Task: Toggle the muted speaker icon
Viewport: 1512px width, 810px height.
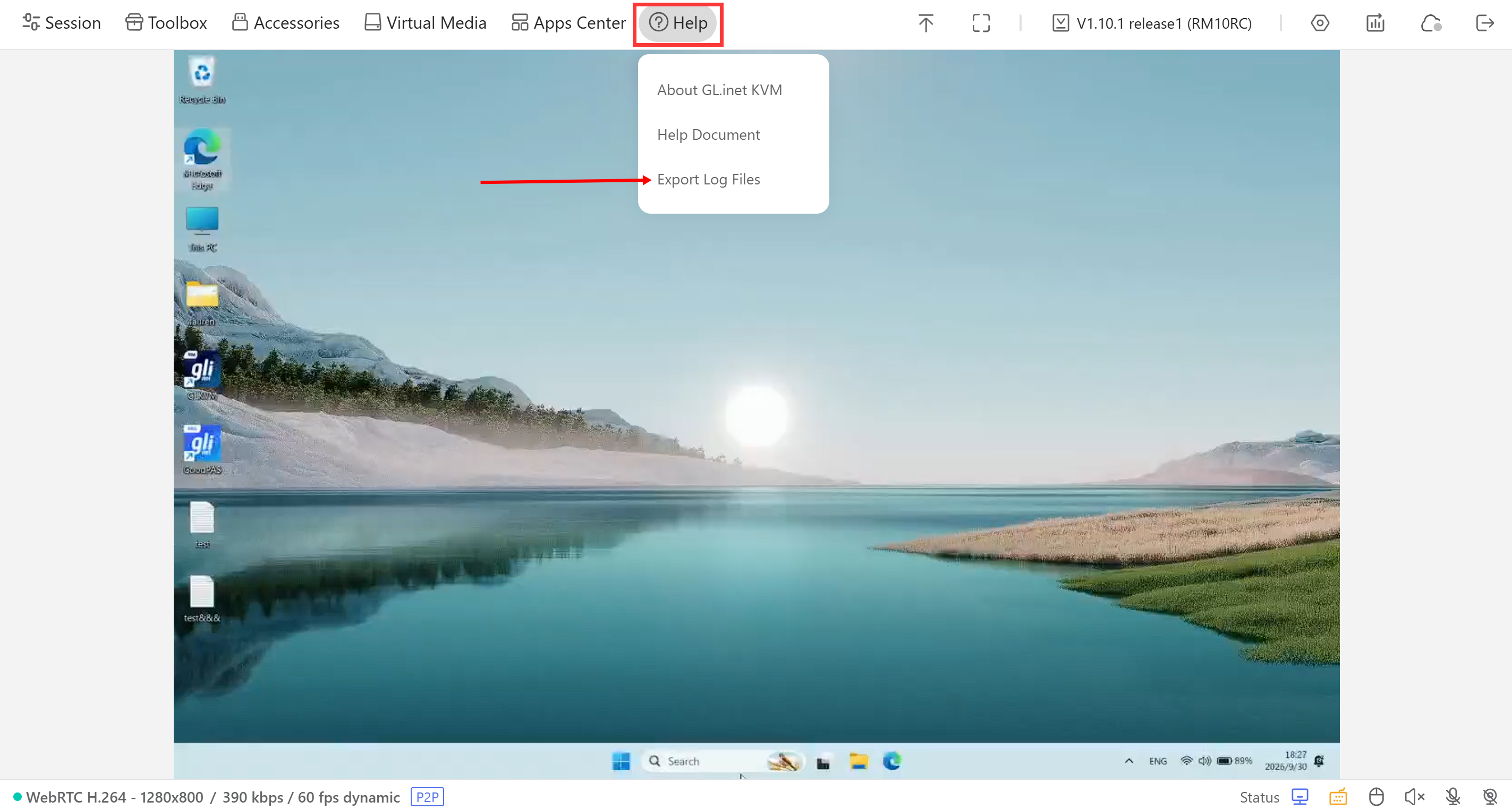Action: click(x=1415, y=797)
